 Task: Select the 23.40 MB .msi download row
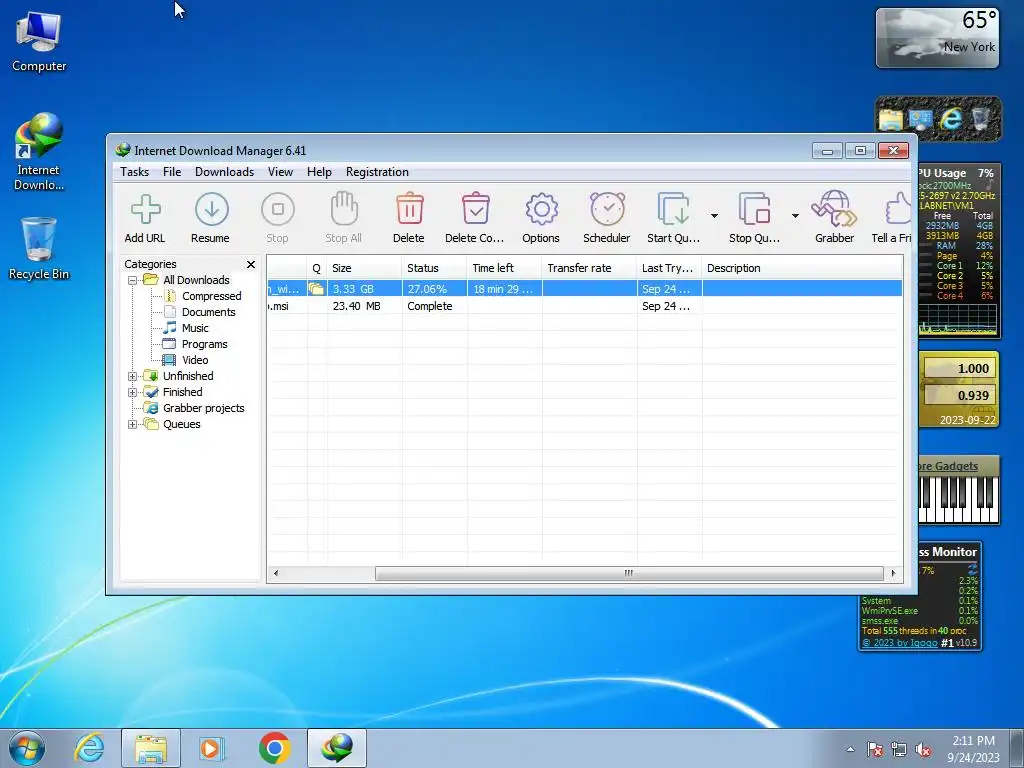(584, 306)
